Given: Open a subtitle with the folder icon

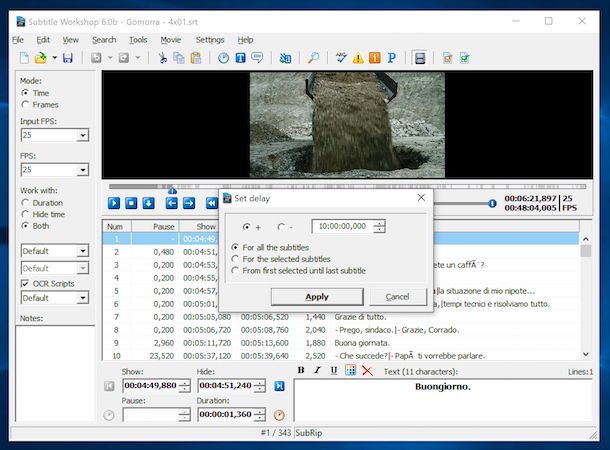Looking at the screenshot, I should (x=40, y=58).
